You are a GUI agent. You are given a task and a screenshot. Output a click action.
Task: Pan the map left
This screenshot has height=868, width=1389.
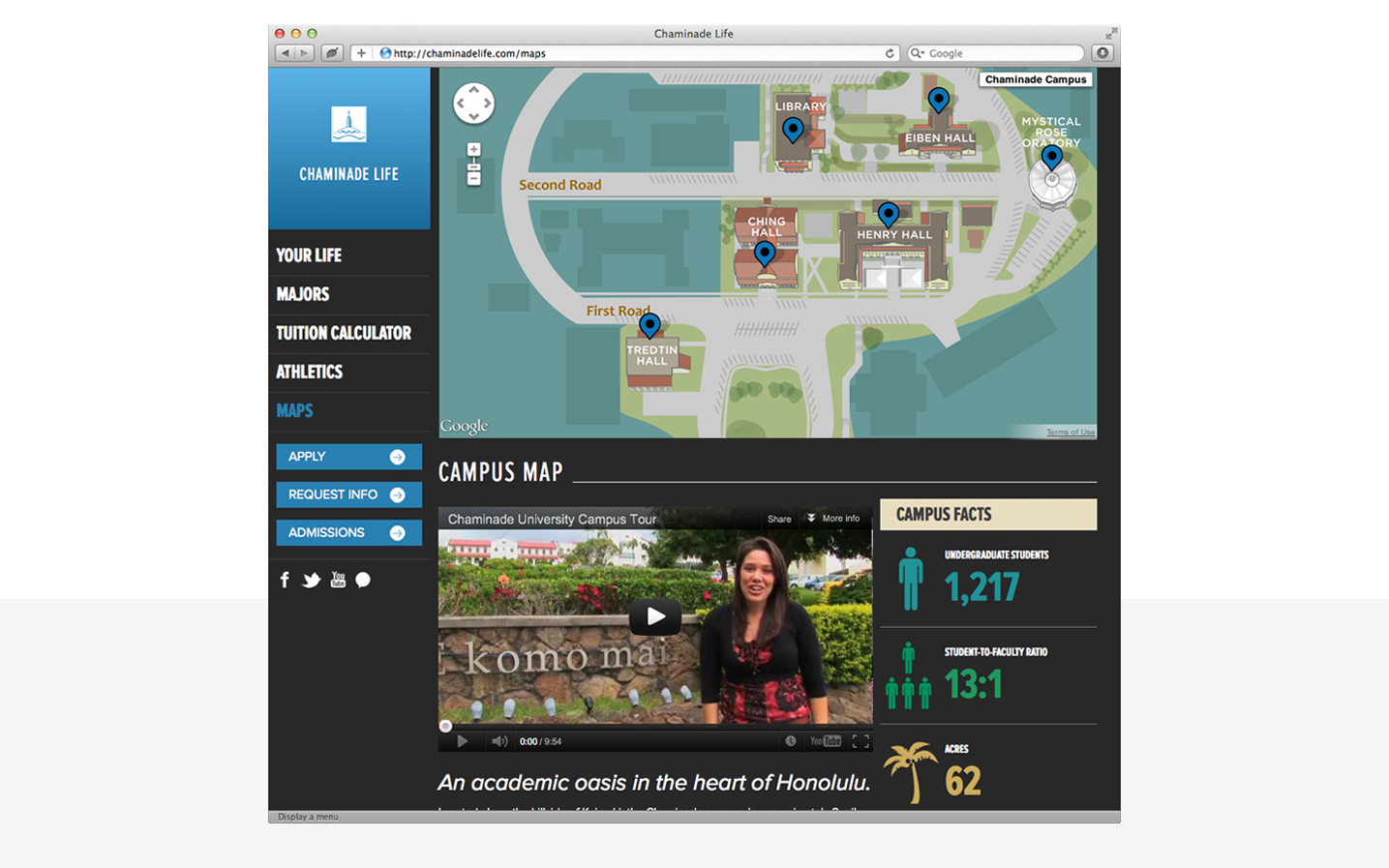(x=462, y=104)
